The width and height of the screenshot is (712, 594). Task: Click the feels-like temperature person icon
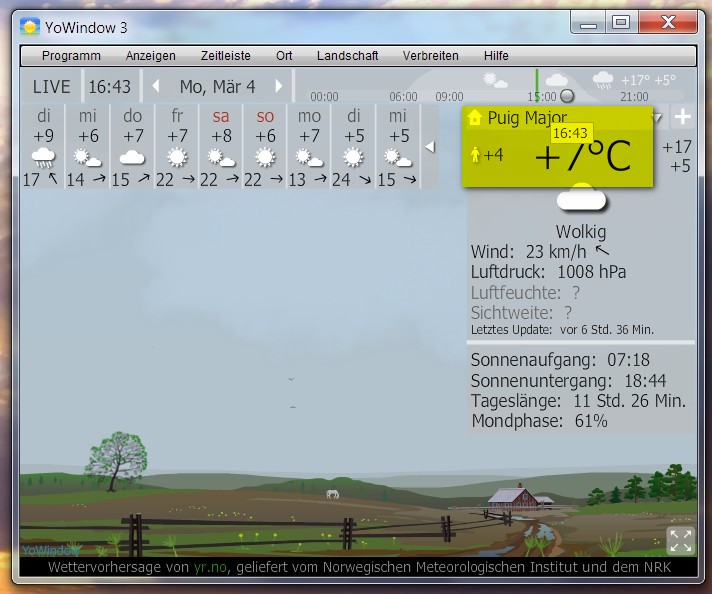pos(476,155)
